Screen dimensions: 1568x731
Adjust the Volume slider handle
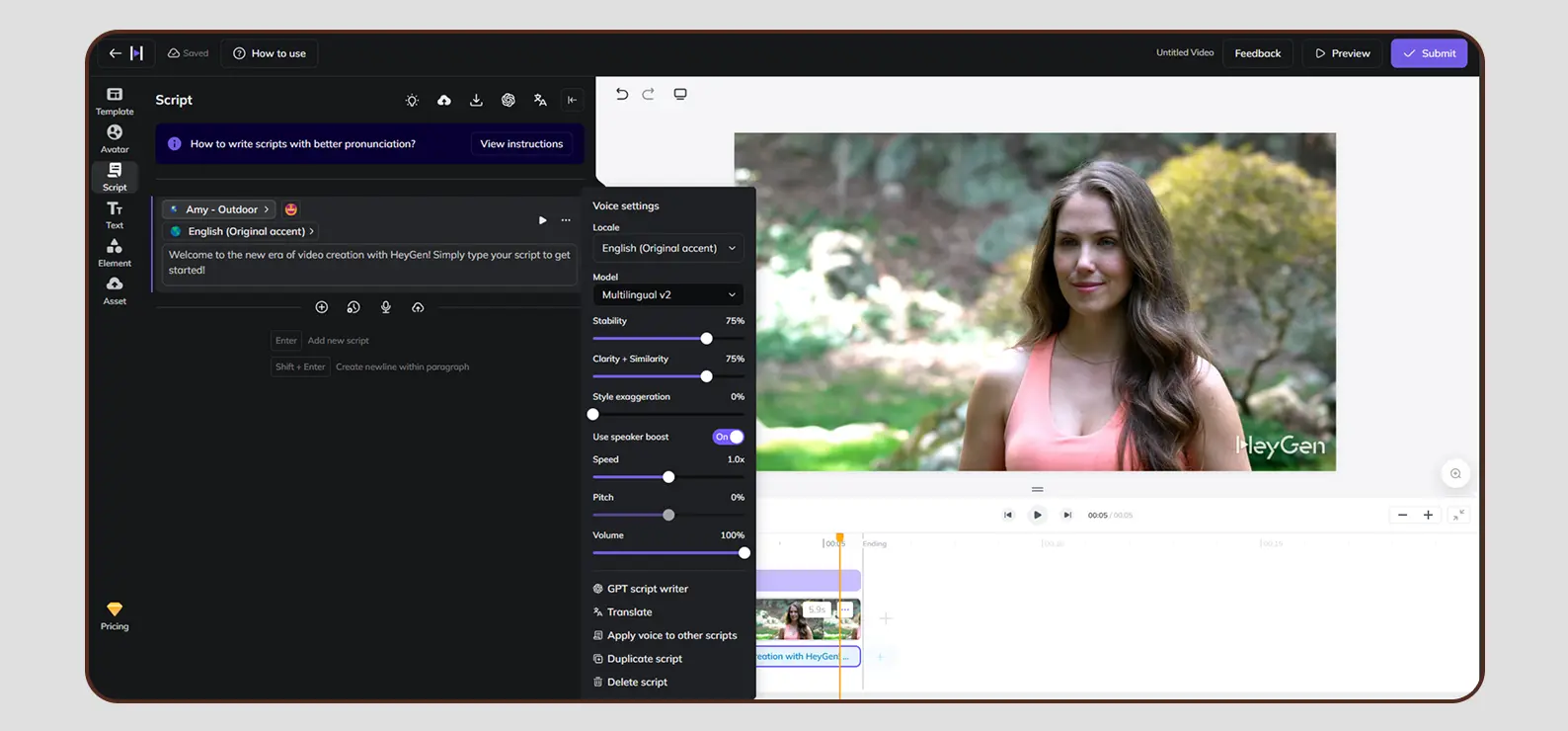(x=744, y=553)
